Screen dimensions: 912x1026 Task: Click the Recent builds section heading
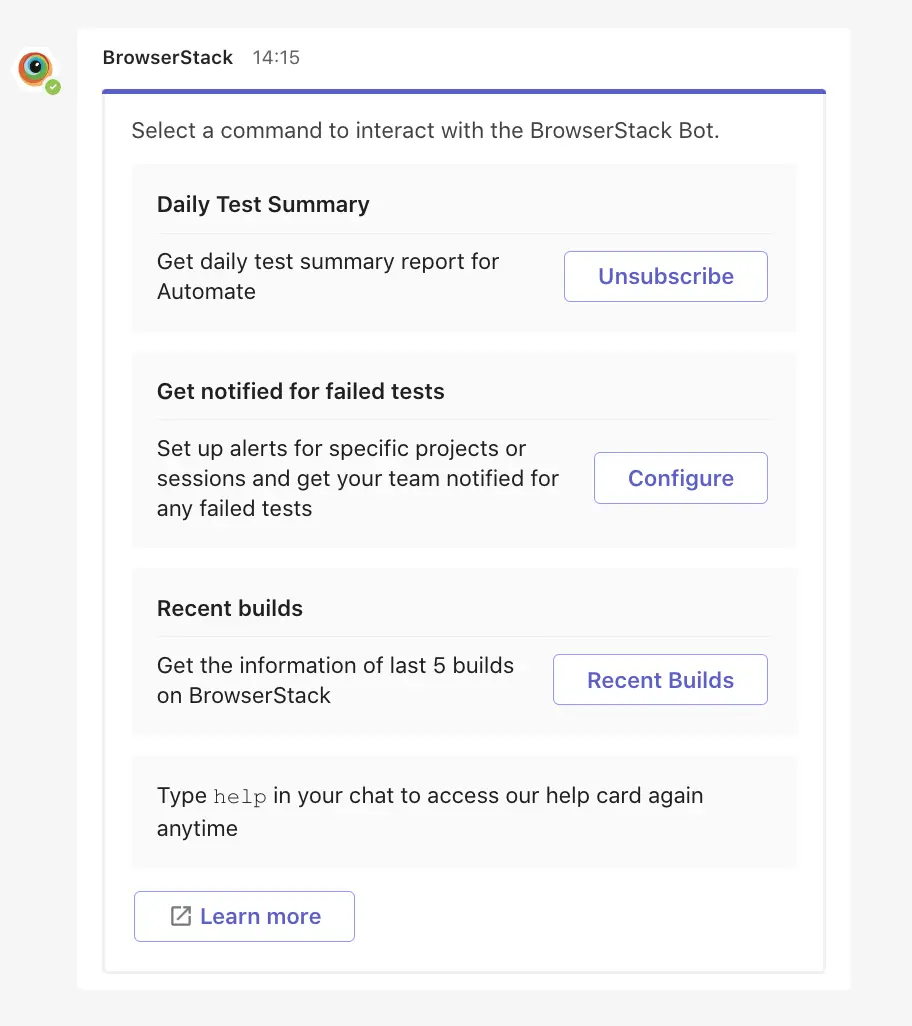pyautogui.click(x=230, y=609)
